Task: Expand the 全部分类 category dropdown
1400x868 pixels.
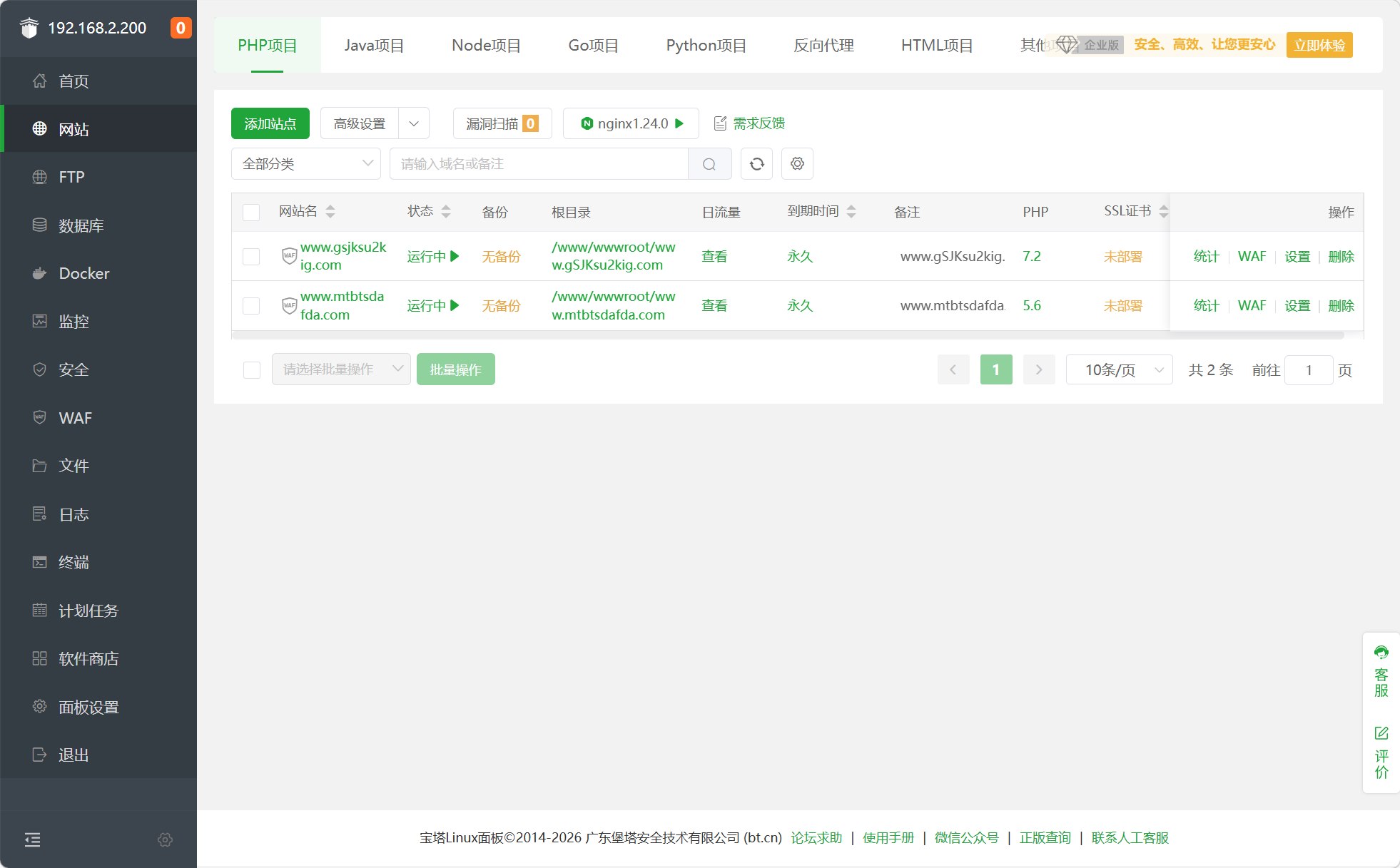Action: pyautogui.click(x=306, y=164)
